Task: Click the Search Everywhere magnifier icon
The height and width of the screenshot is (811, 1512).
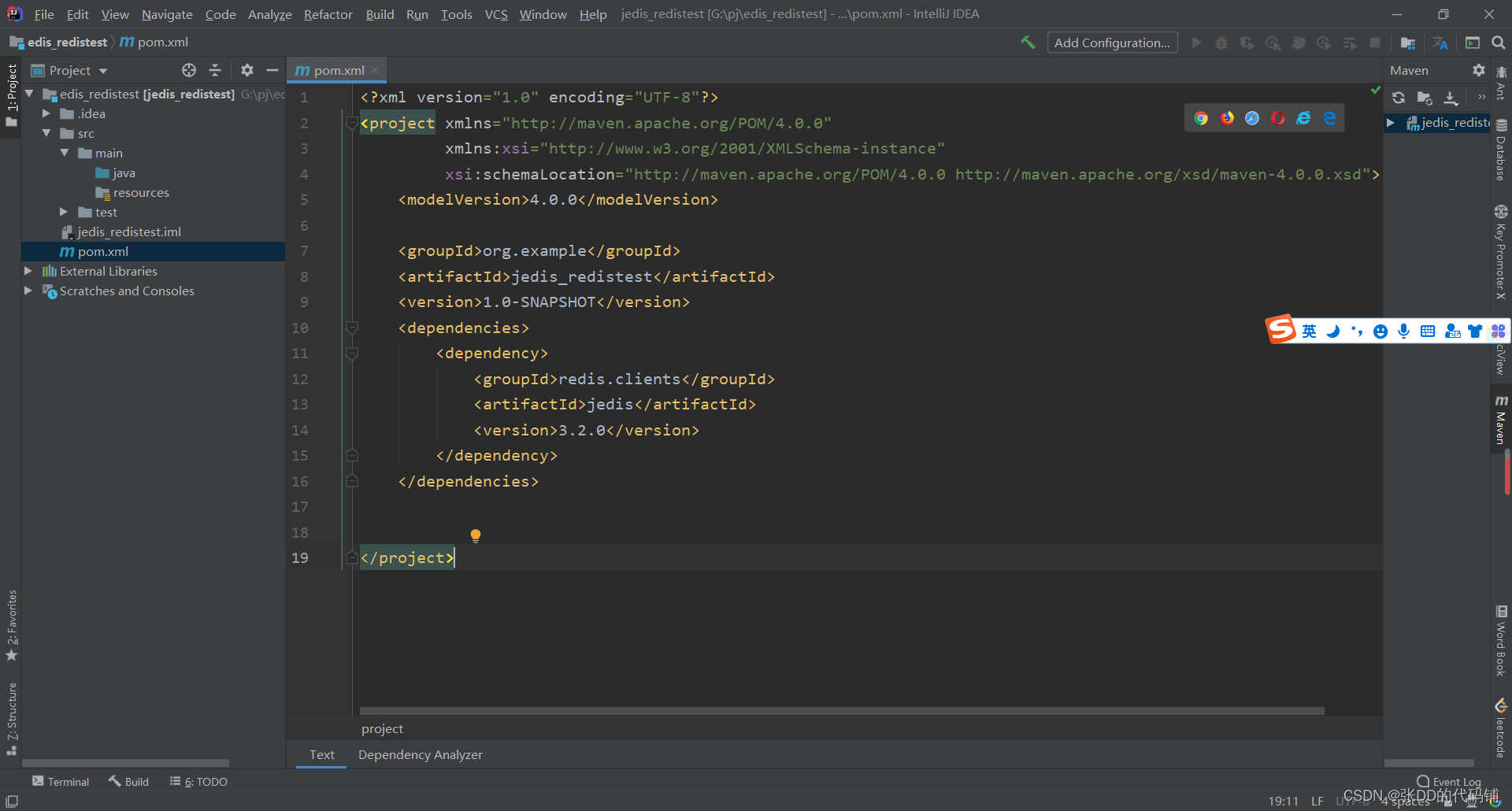Action: point(1498,43)
